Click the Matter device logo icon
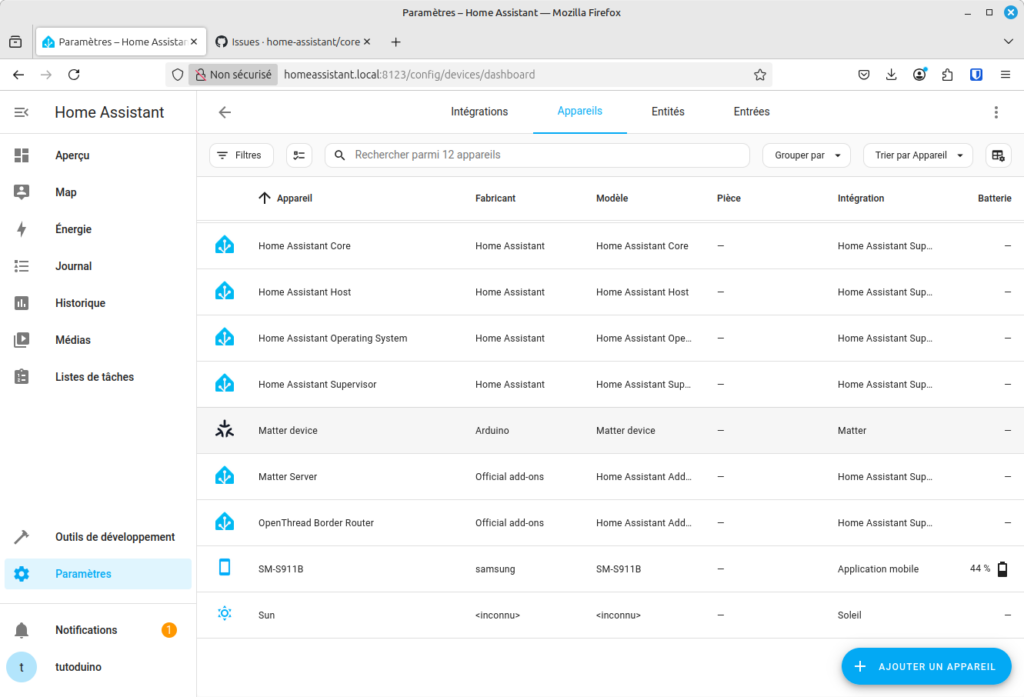Screen dimensions: 1024x697 click(225, 429)
